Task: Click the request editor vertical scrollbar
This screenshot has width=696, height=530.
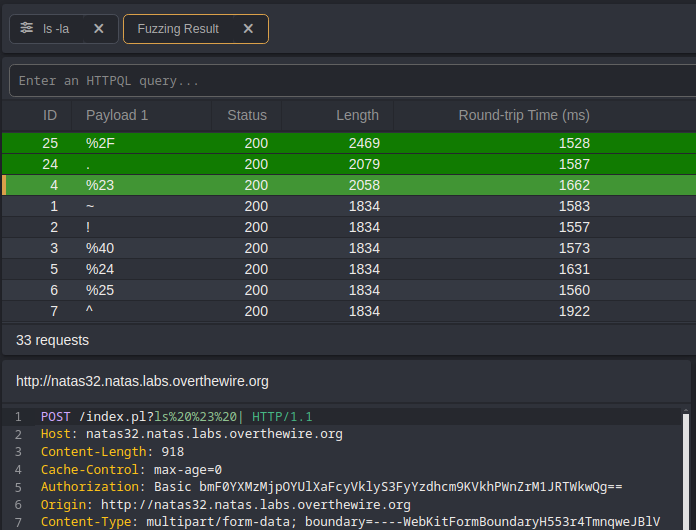Action: pos(686,470)
